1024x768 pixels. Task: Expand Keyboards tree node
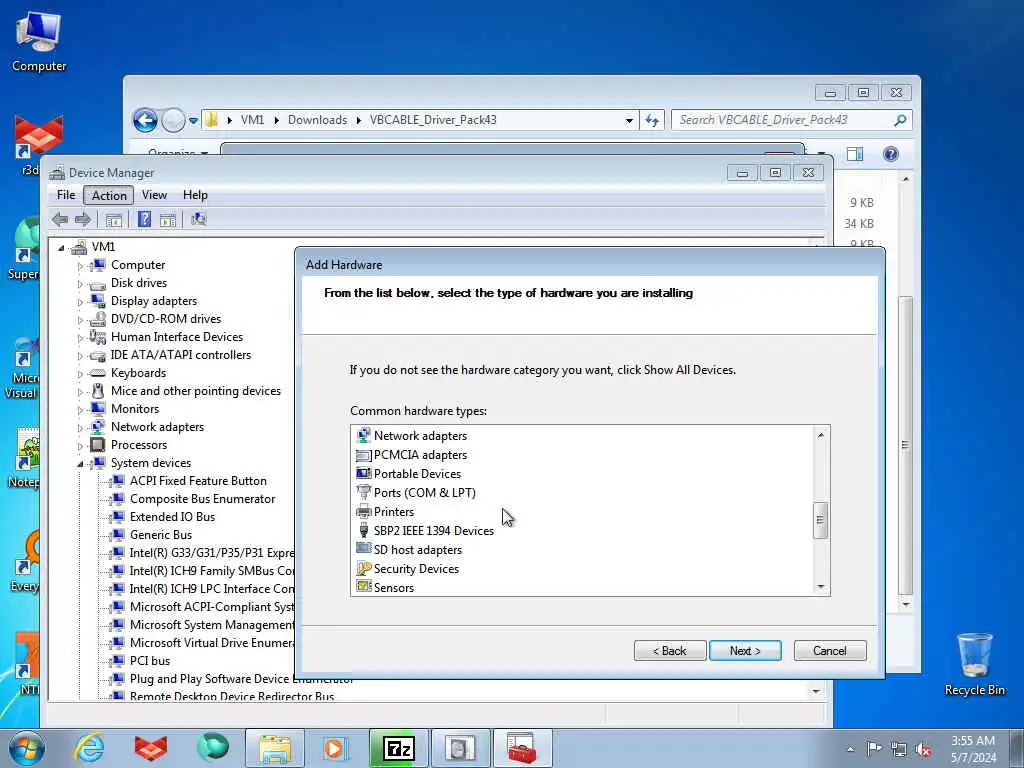coord(80,374)
